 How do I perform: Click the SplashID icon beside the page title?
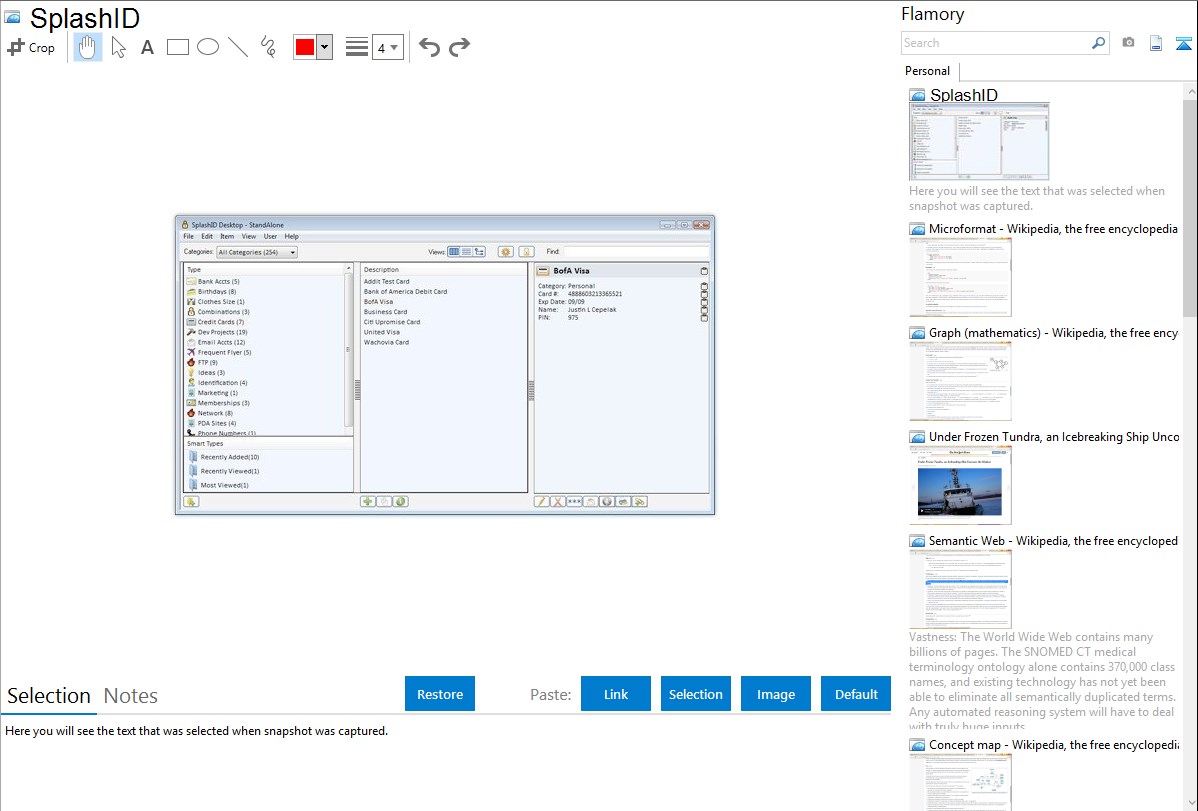pos(12,18)
